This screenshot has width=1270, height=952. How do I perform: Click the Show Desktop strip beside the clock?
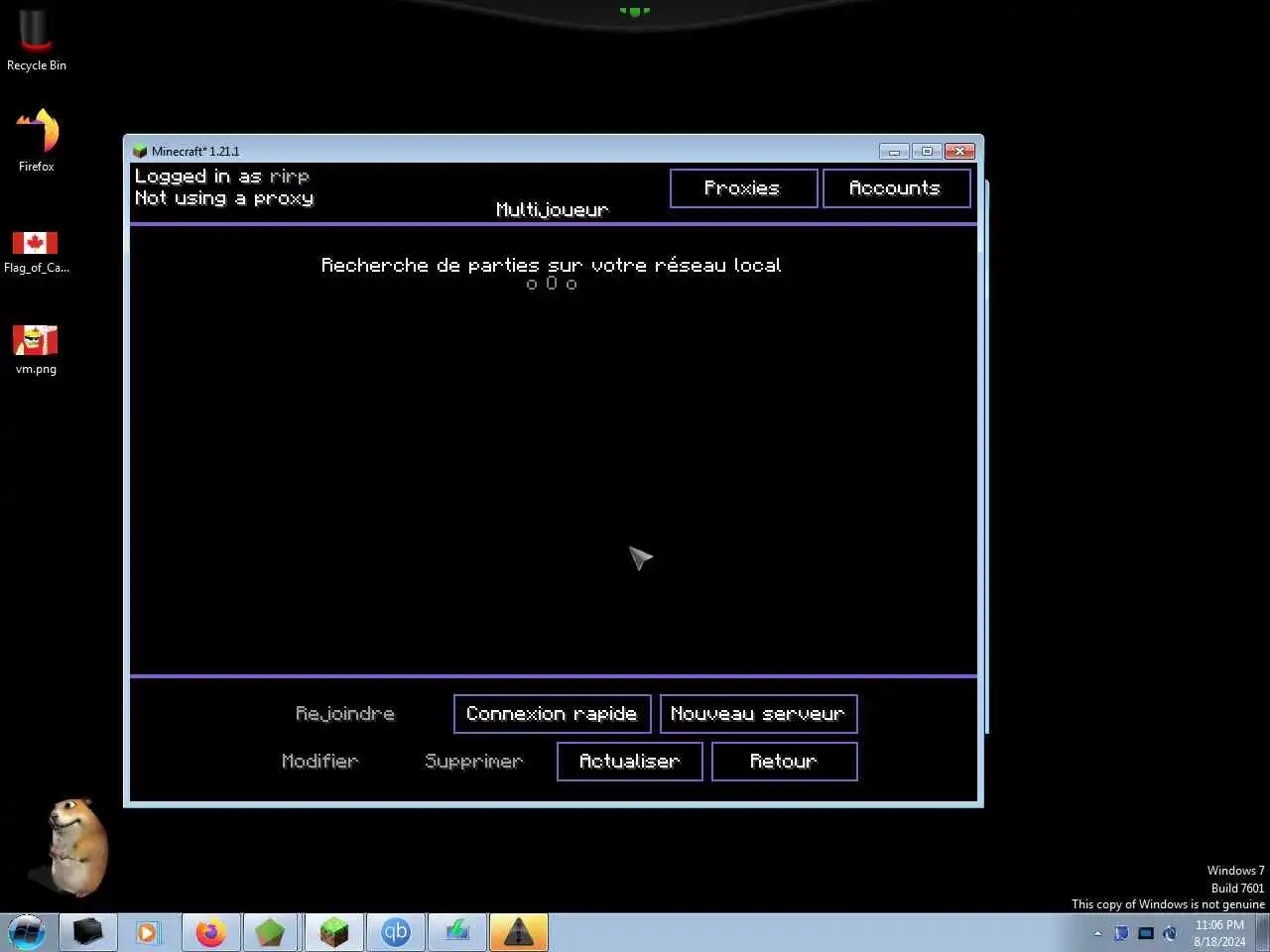[1263, 933]
